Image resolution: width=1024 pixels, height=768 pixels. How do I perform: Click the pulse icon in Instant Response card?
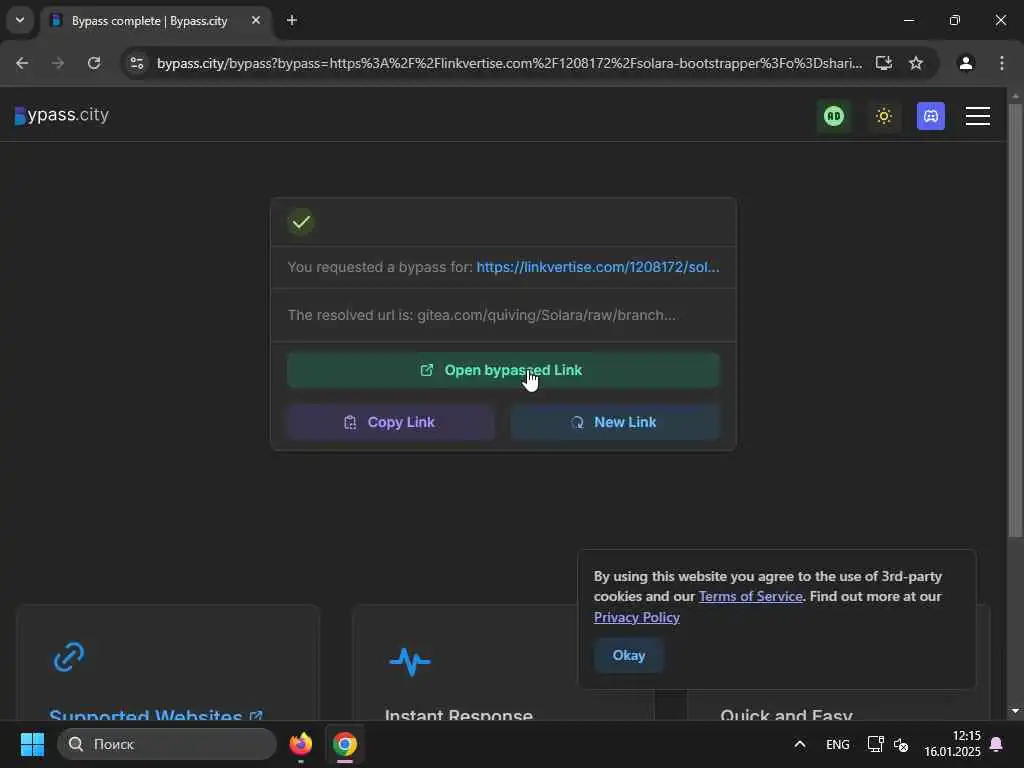coord(409,662)
